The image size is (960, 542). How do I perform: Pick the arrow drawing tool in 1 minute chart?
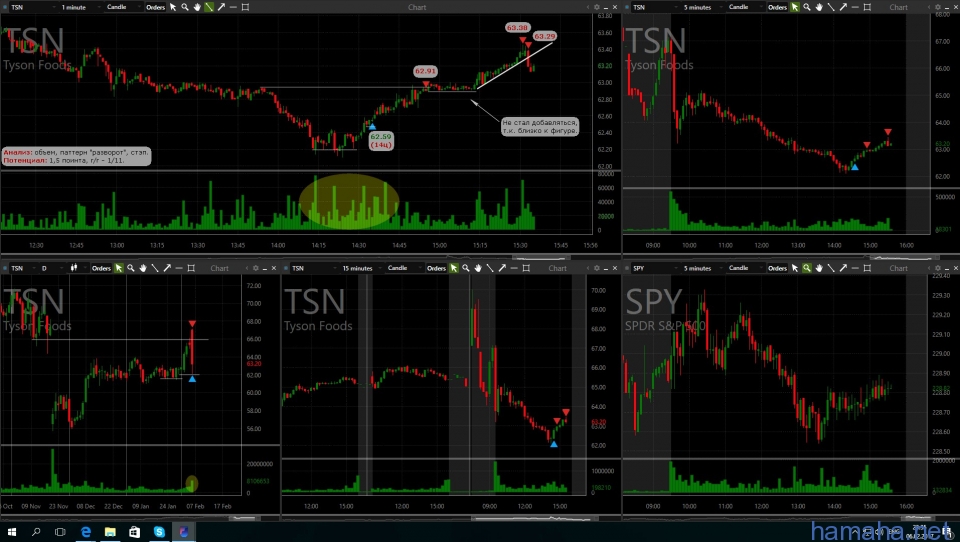(221, 7)
